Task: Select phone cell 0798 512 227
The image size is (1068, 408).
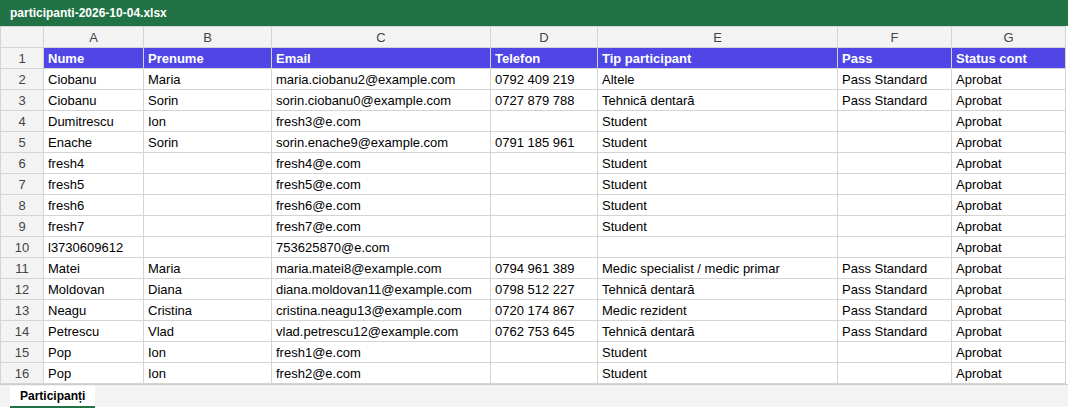Action: tap(544, 290)
